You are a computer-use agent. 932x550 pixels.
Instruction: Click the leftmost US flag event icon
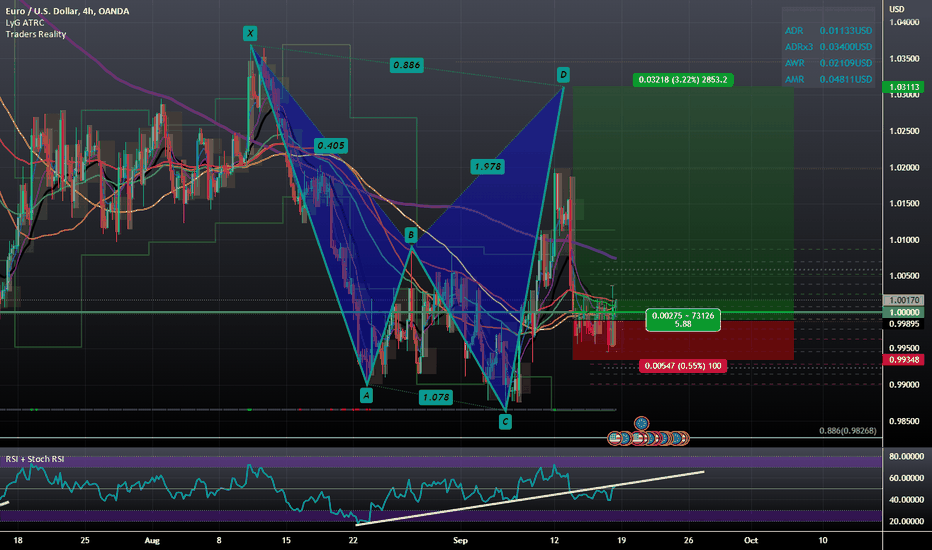click(x=614, y=439)
